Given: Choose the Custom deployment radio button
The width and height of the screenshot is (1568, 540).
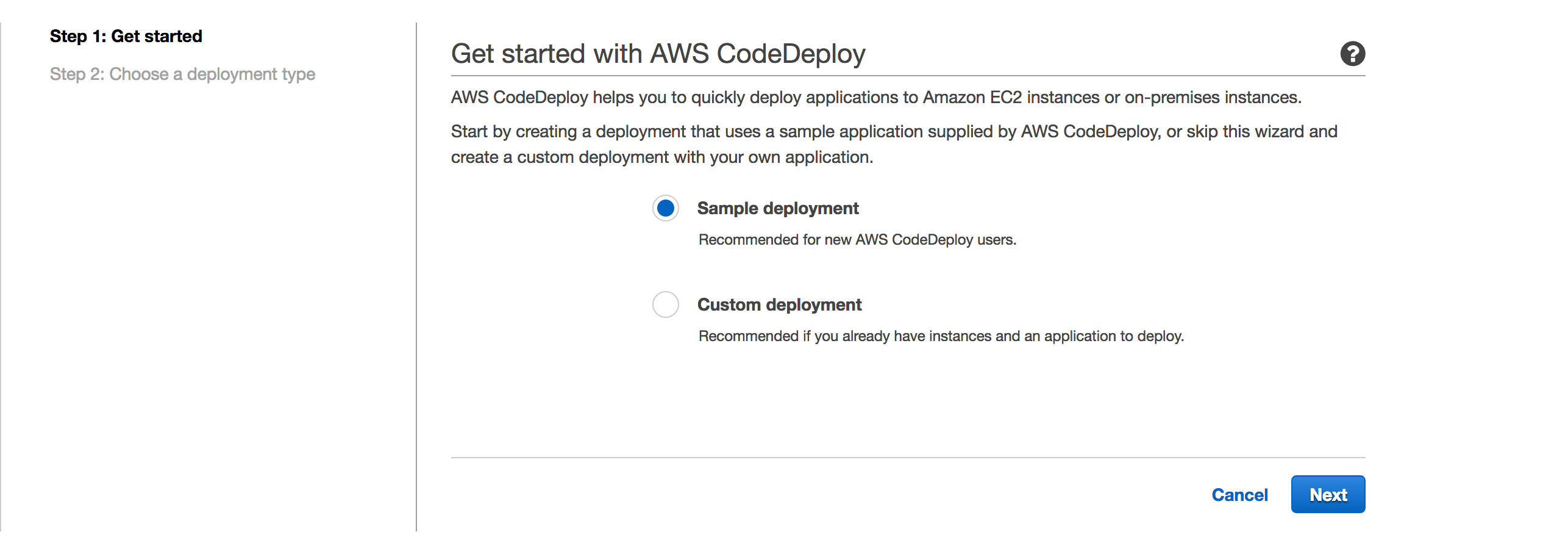Looking at the screenshot, I should point(665,304).
